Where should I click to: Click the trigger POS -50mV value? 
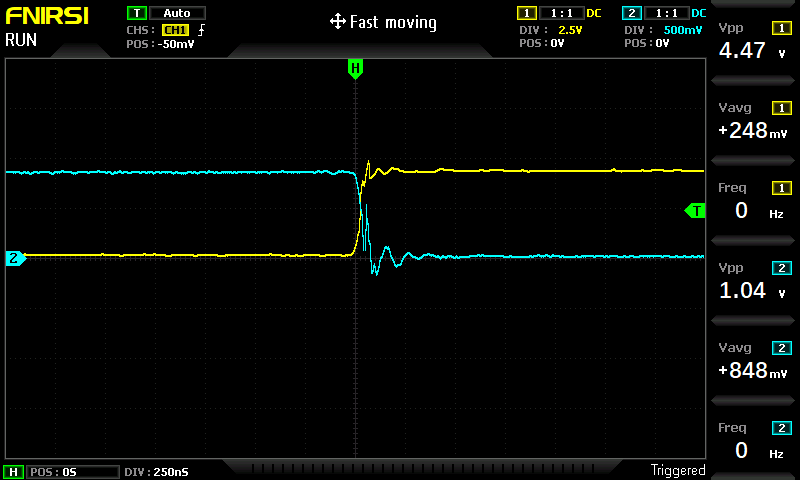176,44
